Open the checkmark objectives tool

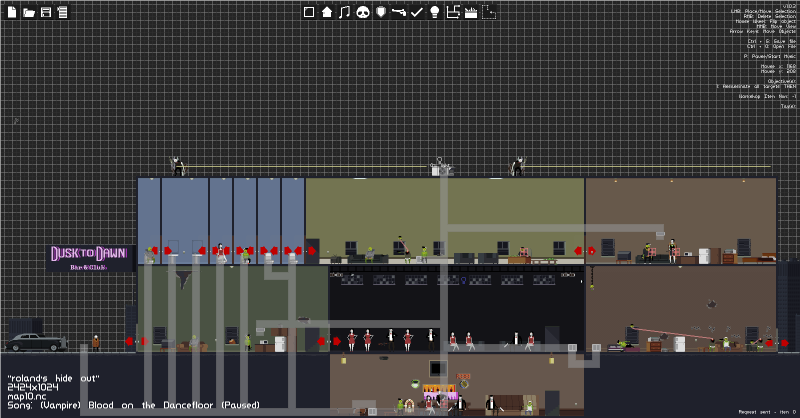coord(416,12)
